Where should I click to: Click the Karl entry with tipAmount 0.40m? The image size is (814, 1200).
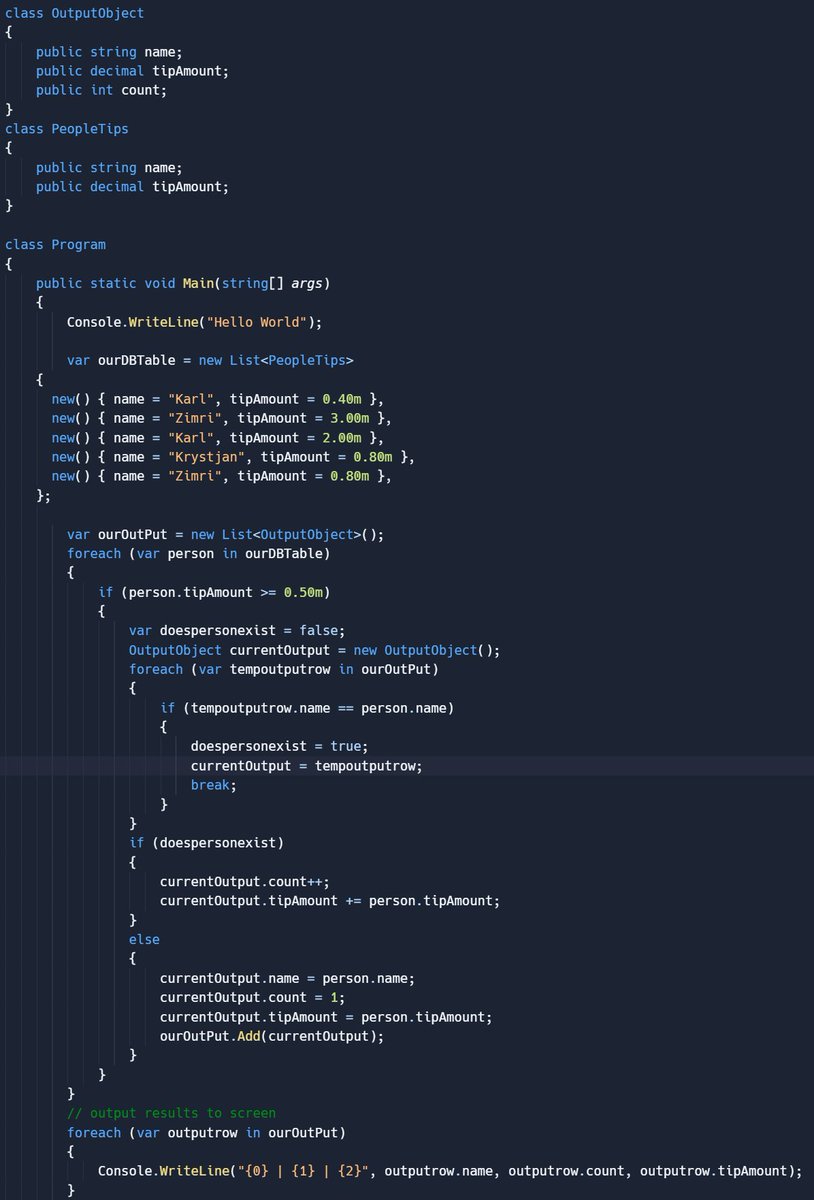218,399
